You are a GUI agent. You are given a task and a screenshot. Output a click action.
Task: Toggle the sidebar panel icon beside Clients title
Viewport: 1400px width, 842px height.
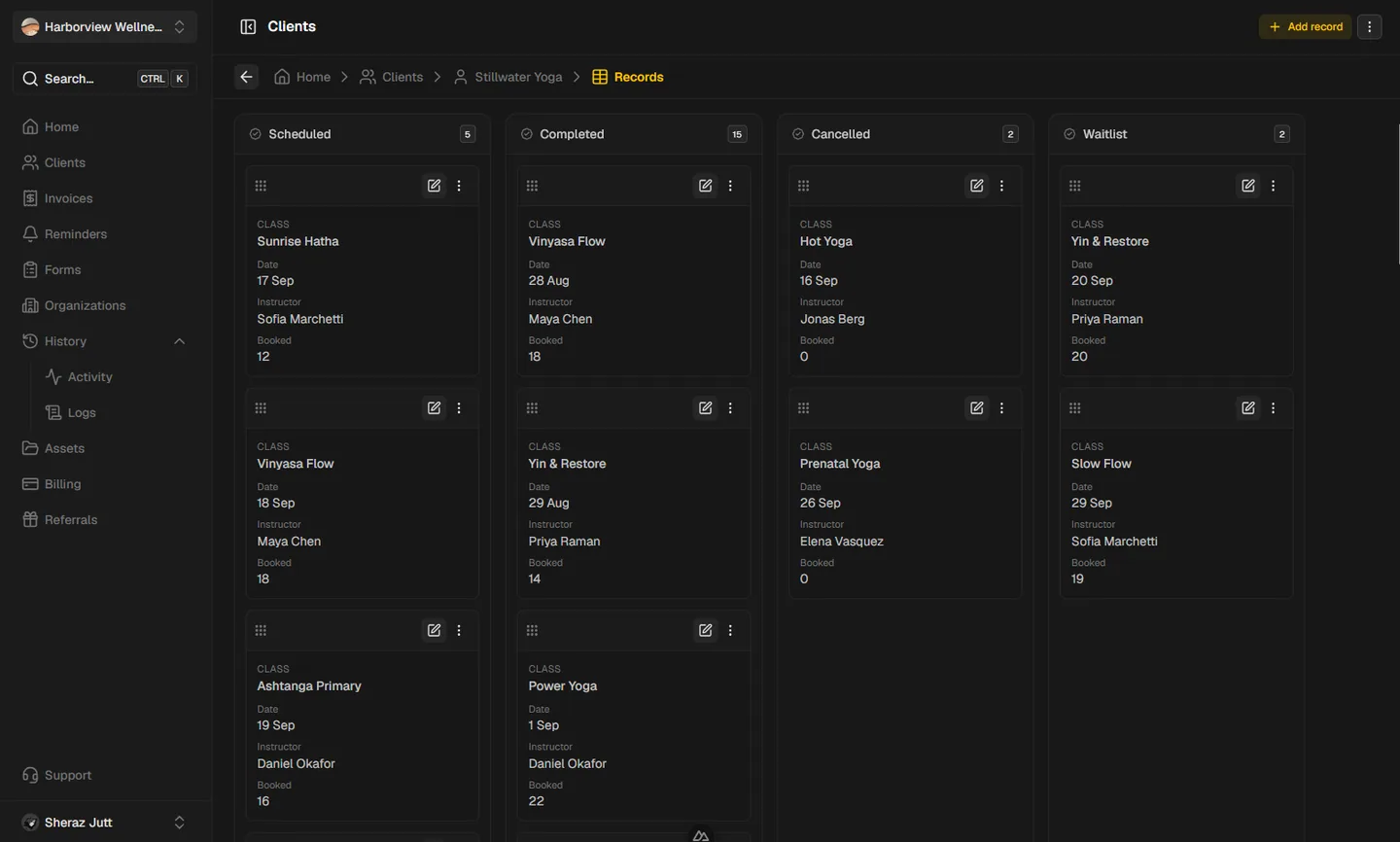248,26
